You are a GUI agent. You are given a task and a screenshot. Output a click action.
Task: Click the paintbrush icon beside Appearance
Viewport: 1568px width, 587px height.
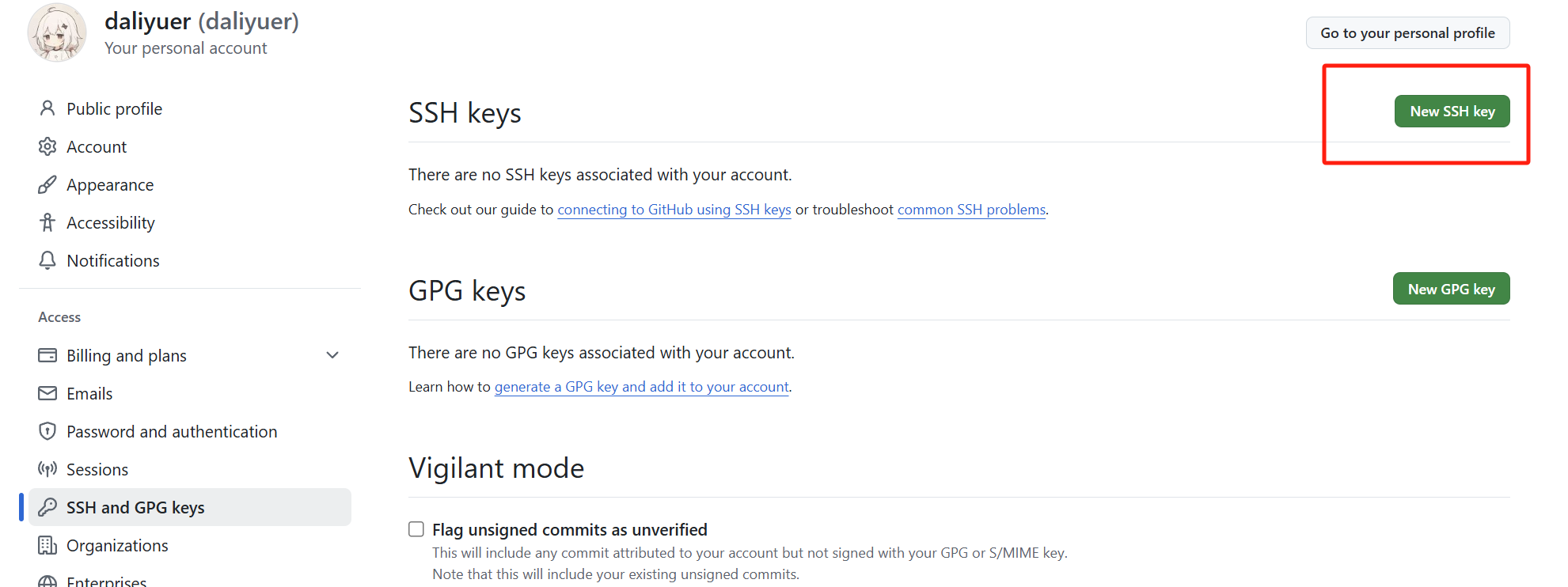[x=47, y=184]
